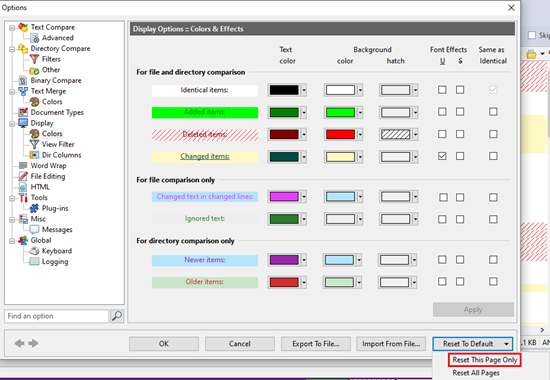The width and height of the screenshot is (550, 380).
Task: Open the Tools icon in tree
Action: 23,198
